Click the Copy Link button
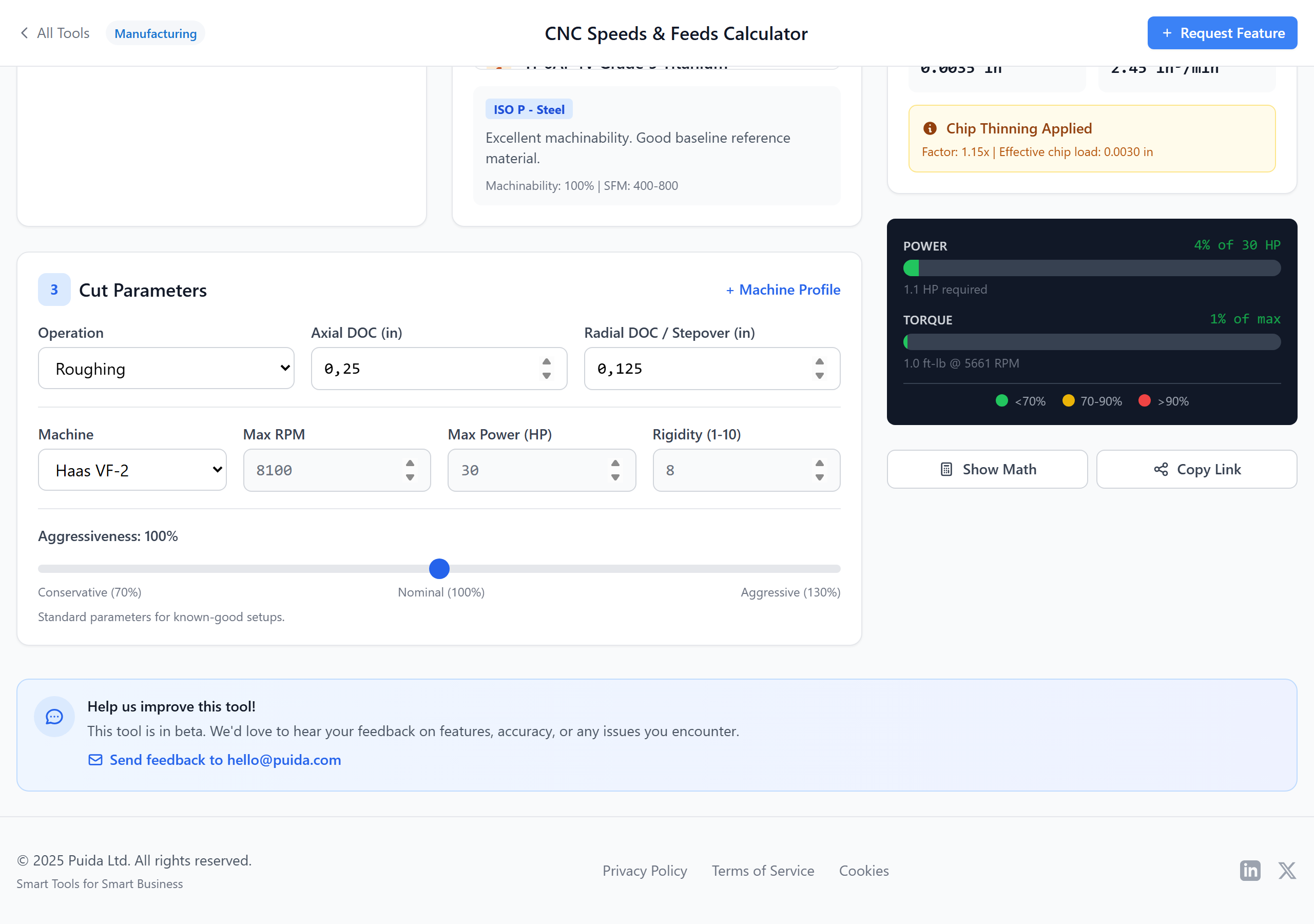1314x924 pixels. pos(1196,469)
